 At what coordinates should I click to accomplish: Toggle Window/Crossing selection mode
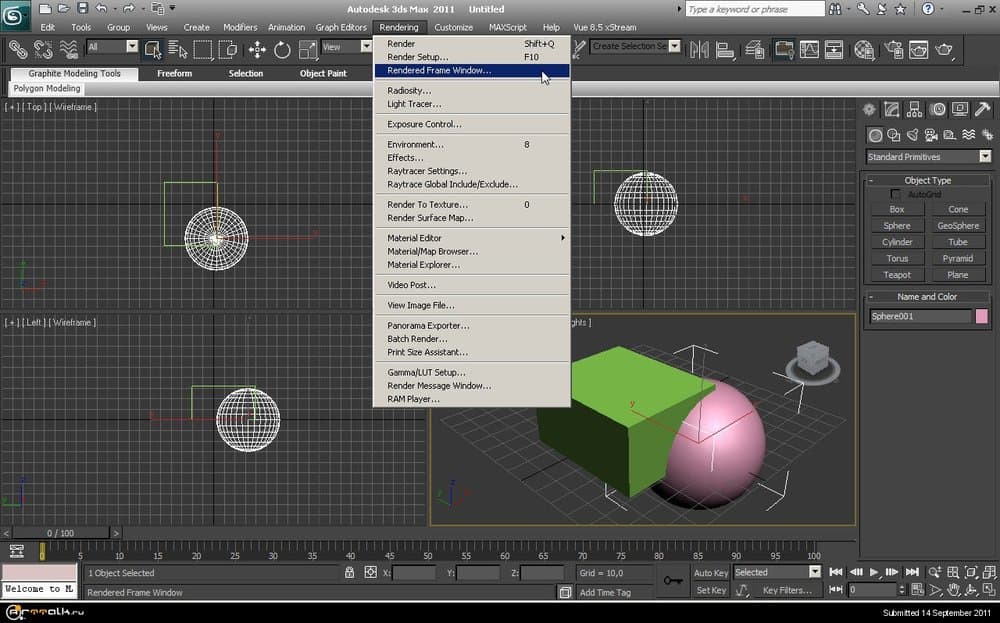tap(228, 49)
